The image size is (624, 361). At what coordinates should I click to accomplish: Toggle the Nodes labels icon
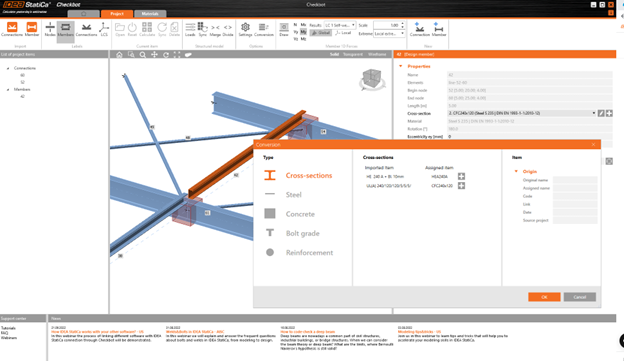(x=50, y=29)
